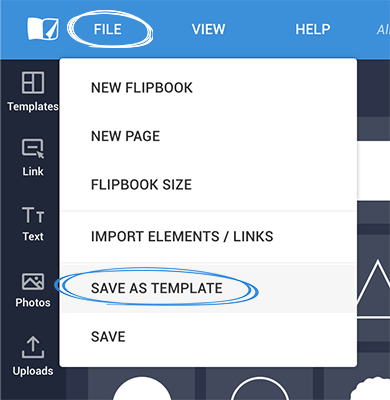The width and height of the screenshot is (390, 400).
Task: Click the flipbook logo icon
Action: 43,29
